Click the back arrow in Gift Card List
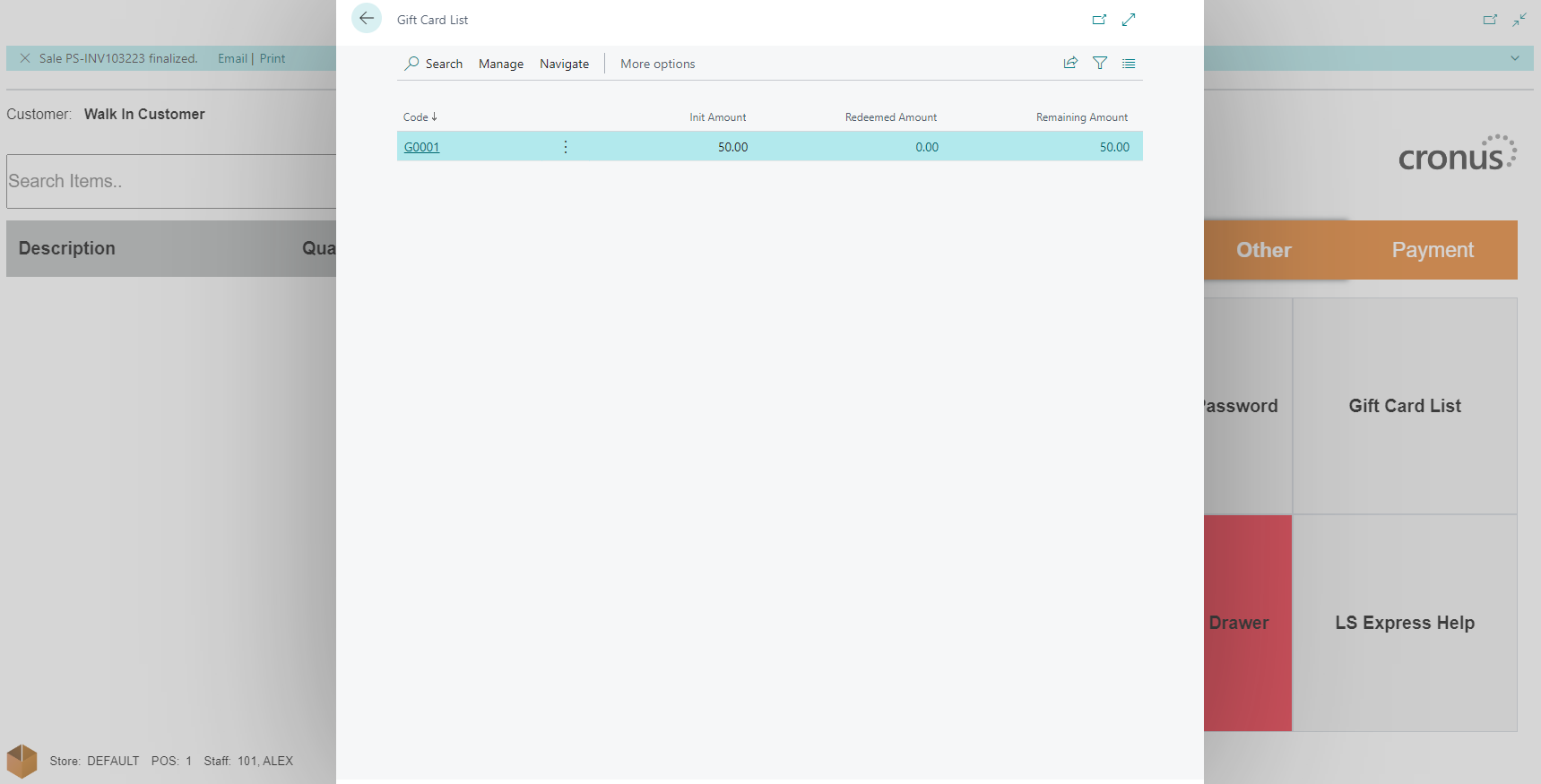The height and width of the screenshot is (784, 1541). coord(367,19)
